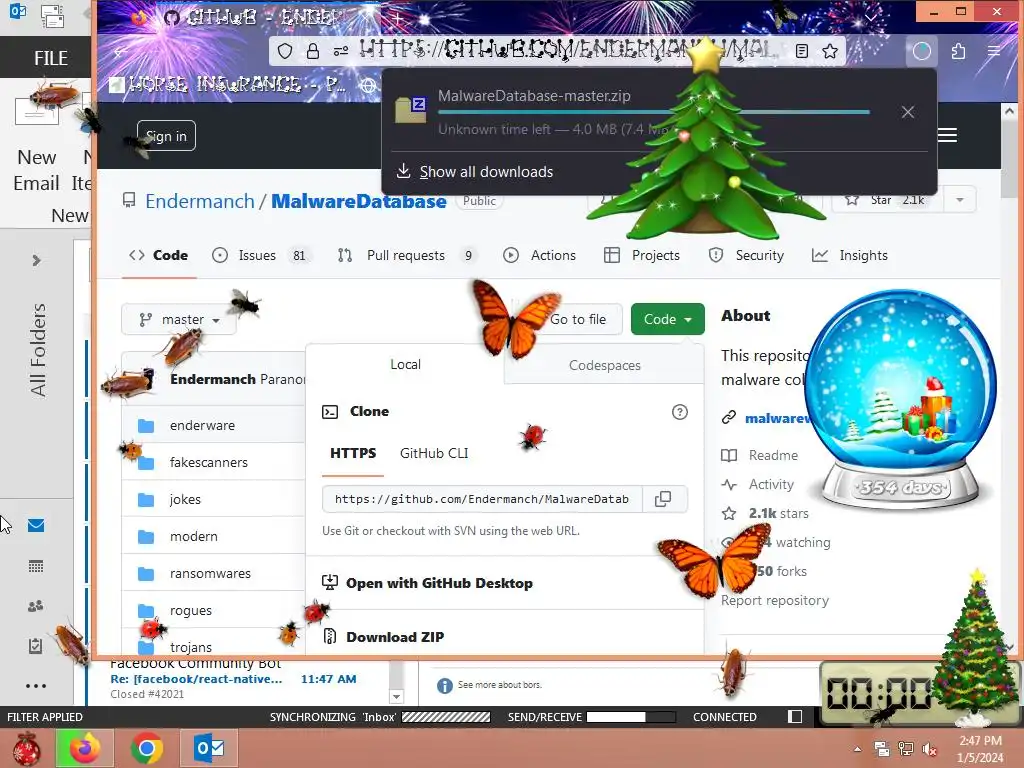Dismiss MalwareDatabase-master.zip download entry

tap(908, 112)
